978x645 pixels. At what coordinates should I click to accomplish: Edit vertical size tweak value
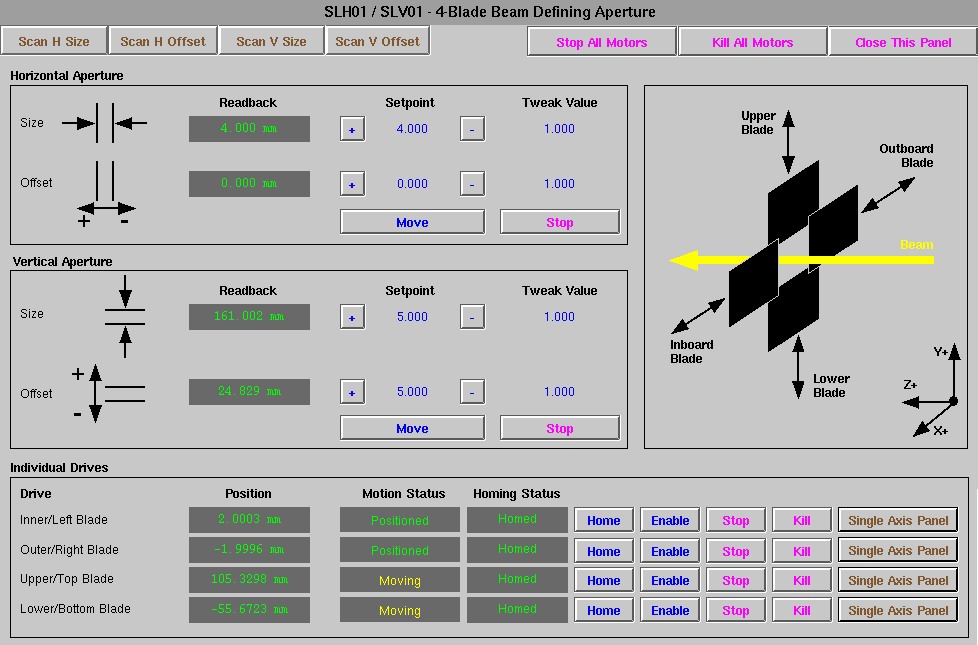[559, 316]
